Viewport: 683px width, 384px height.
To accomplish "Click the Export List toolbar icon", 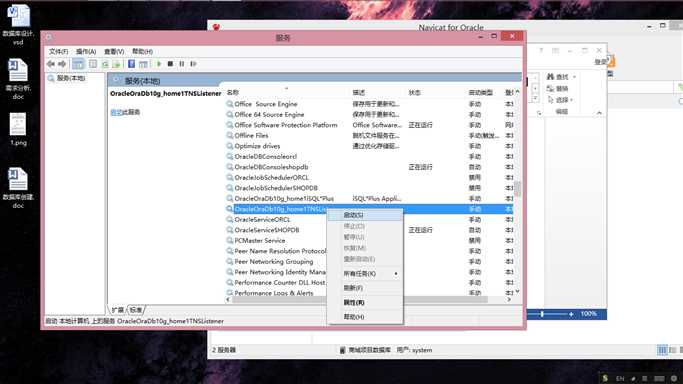I will point(116,64).
